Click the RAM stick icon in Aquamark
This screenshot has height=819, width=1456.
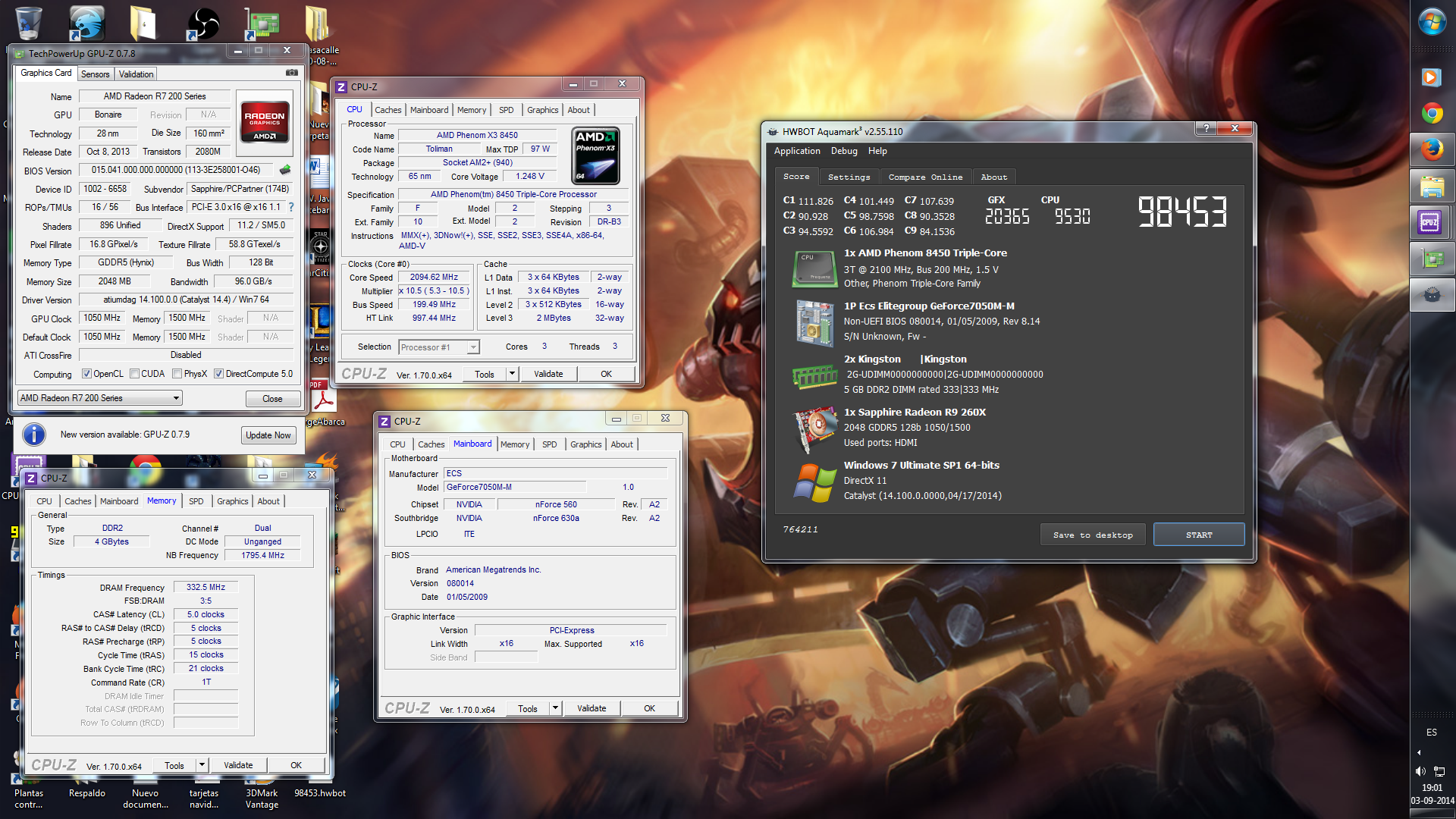click(814, 376)
